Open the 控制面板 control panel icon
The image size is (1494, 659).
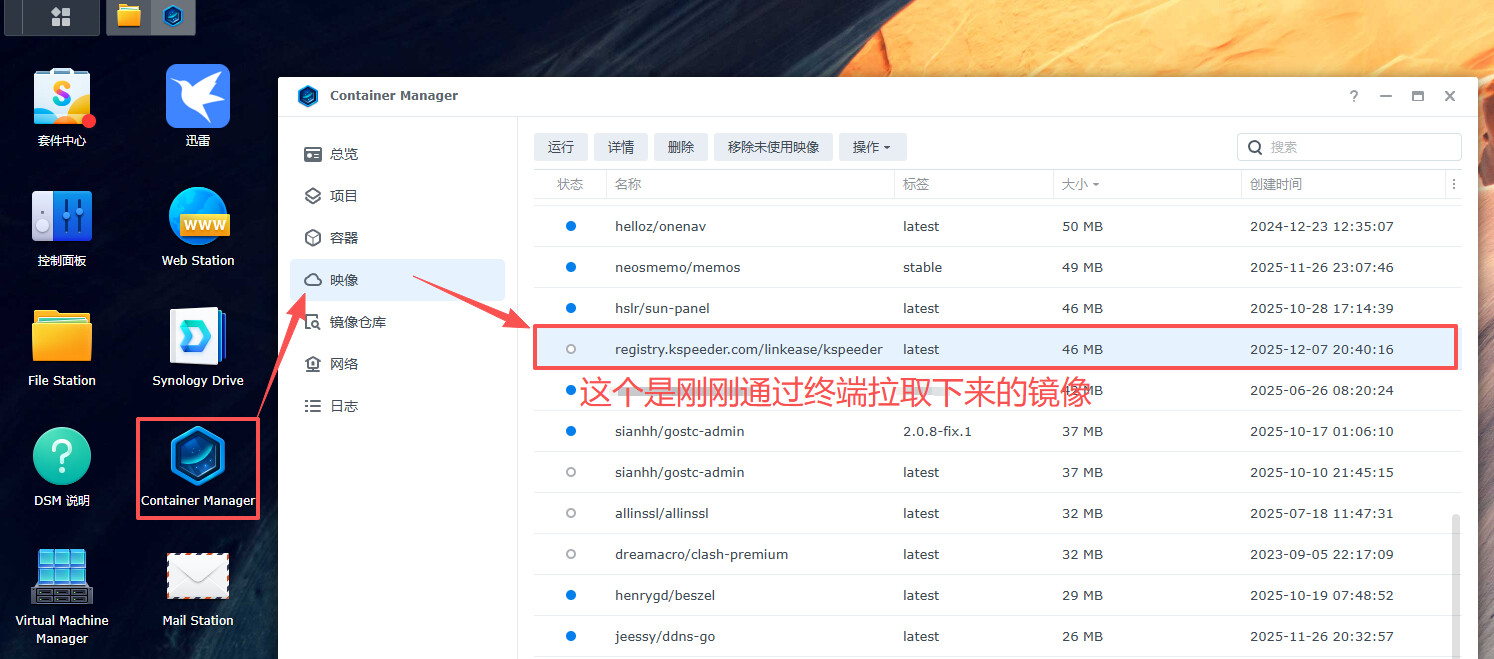(x=62, y=218)
